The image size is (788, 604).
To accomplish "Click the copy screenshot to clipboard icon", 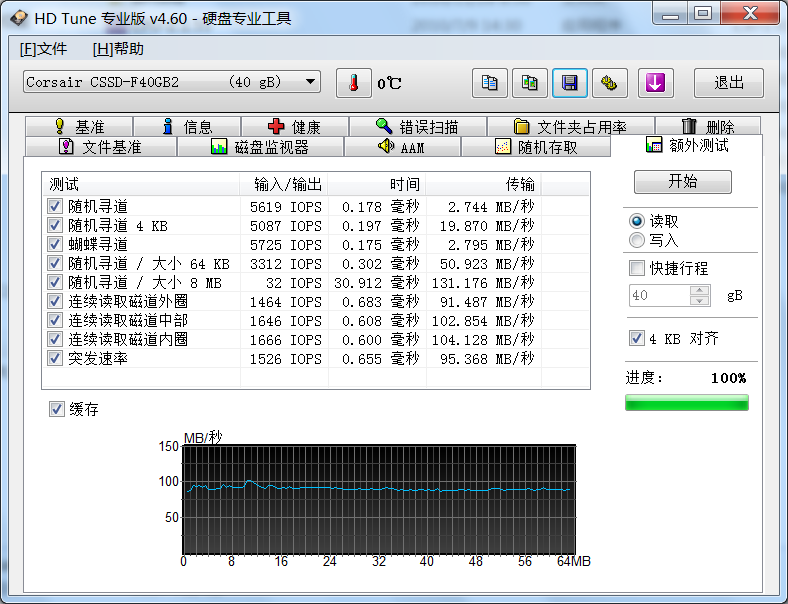I will 530,83.
